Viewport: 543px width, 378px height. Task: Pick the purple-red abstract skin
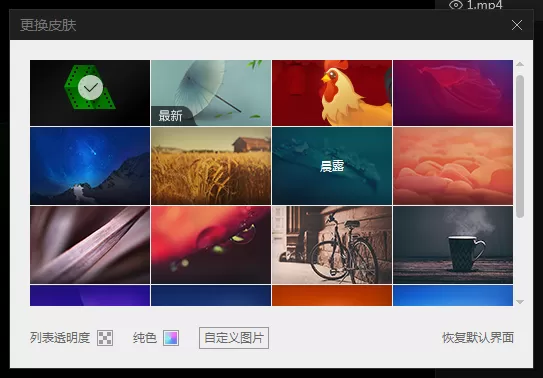453,93
